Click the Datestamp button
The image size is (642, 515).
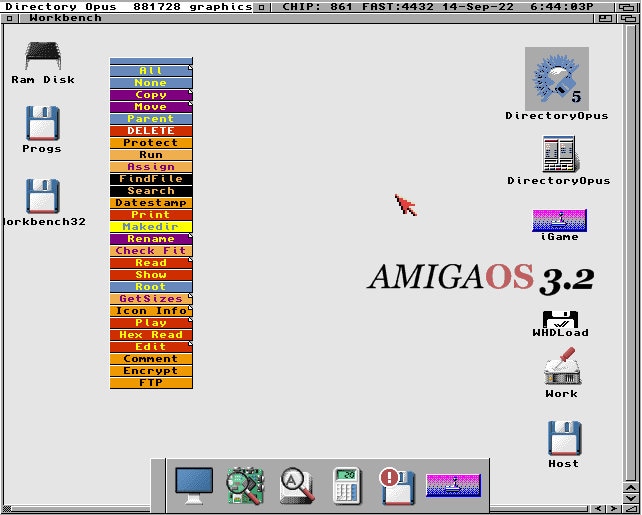coord(151,203)
